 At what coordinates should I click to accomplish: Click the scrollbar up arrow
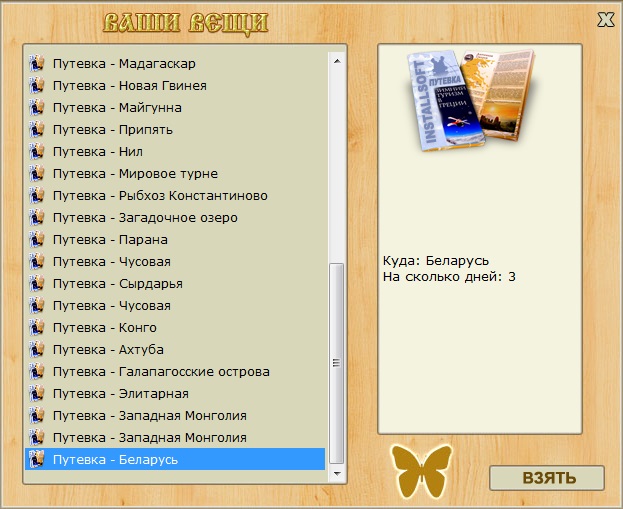(x=337, y=61)
